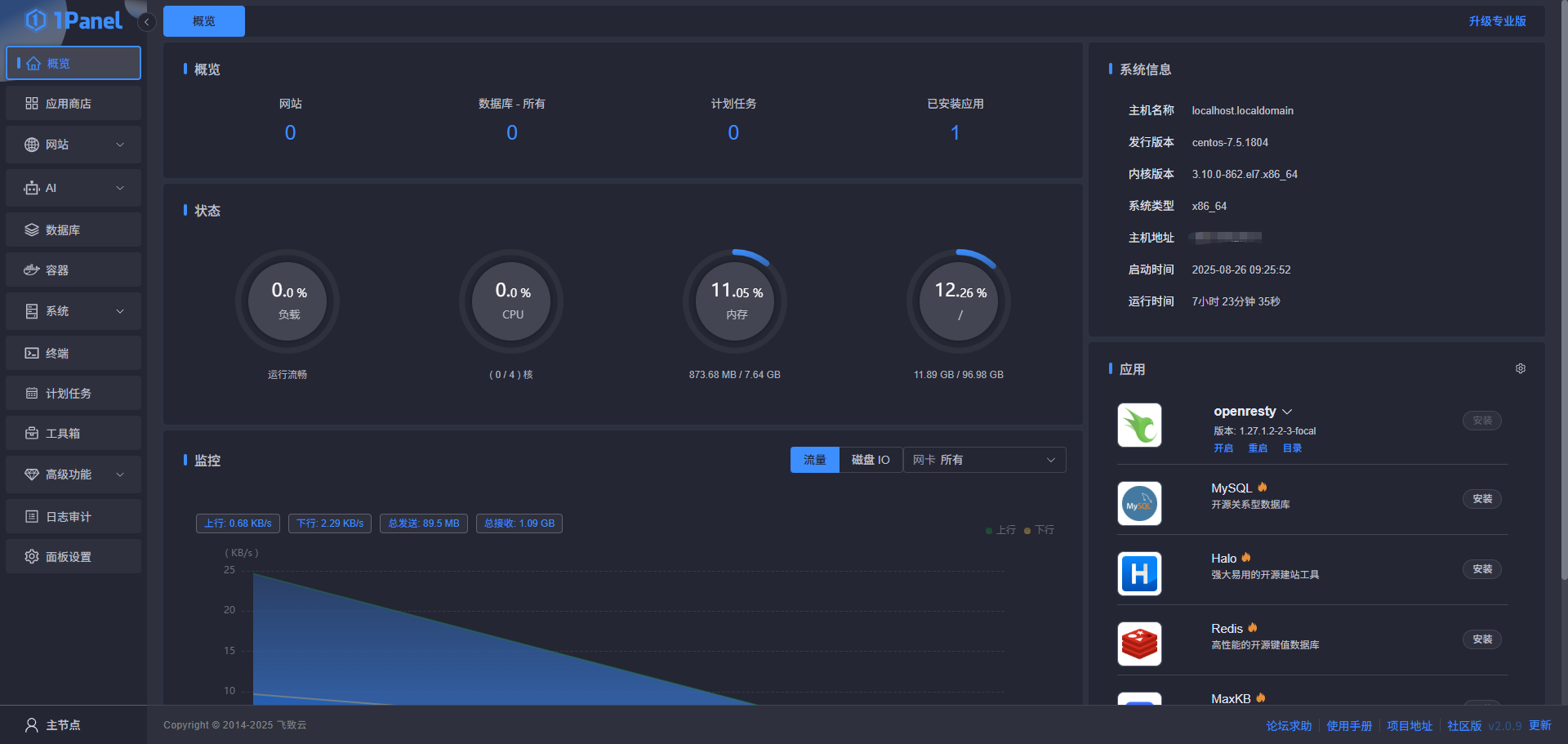Viewport: 1568px width, 744px height.
Task: Click the 面板设置 gear icon
Action: click(32, 556)
